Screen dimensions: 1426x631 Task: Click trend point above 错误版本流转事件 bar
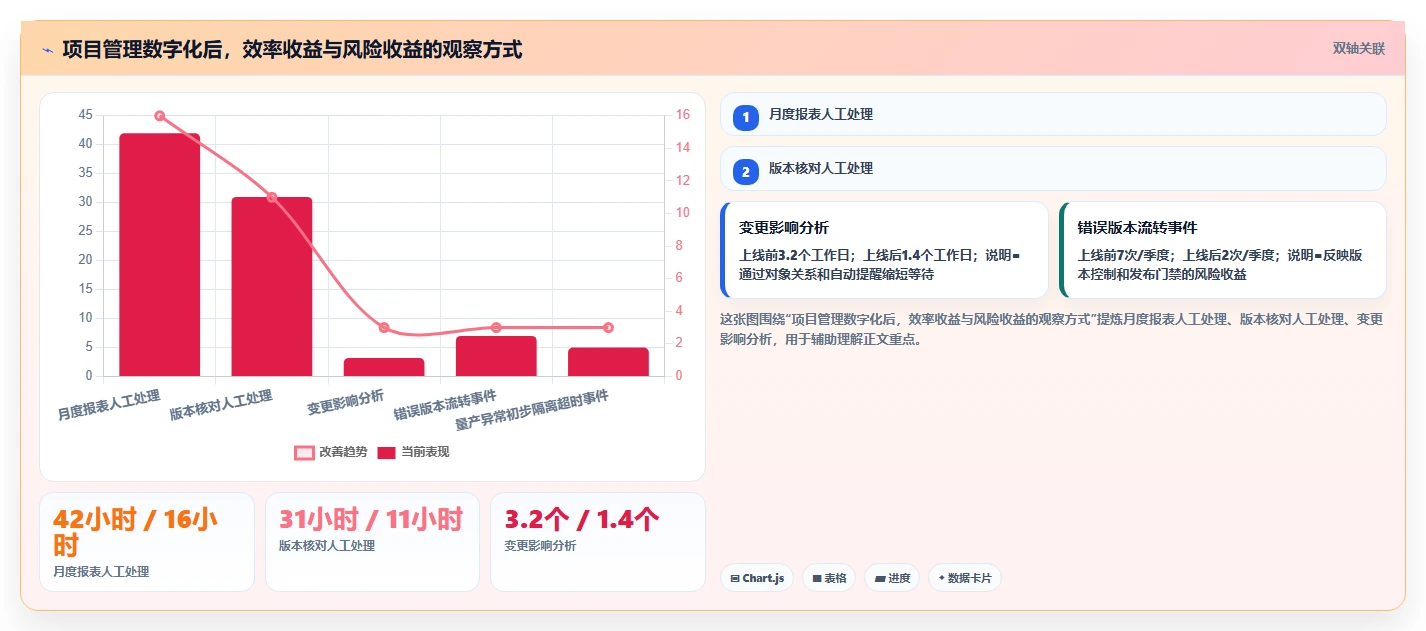496,328
